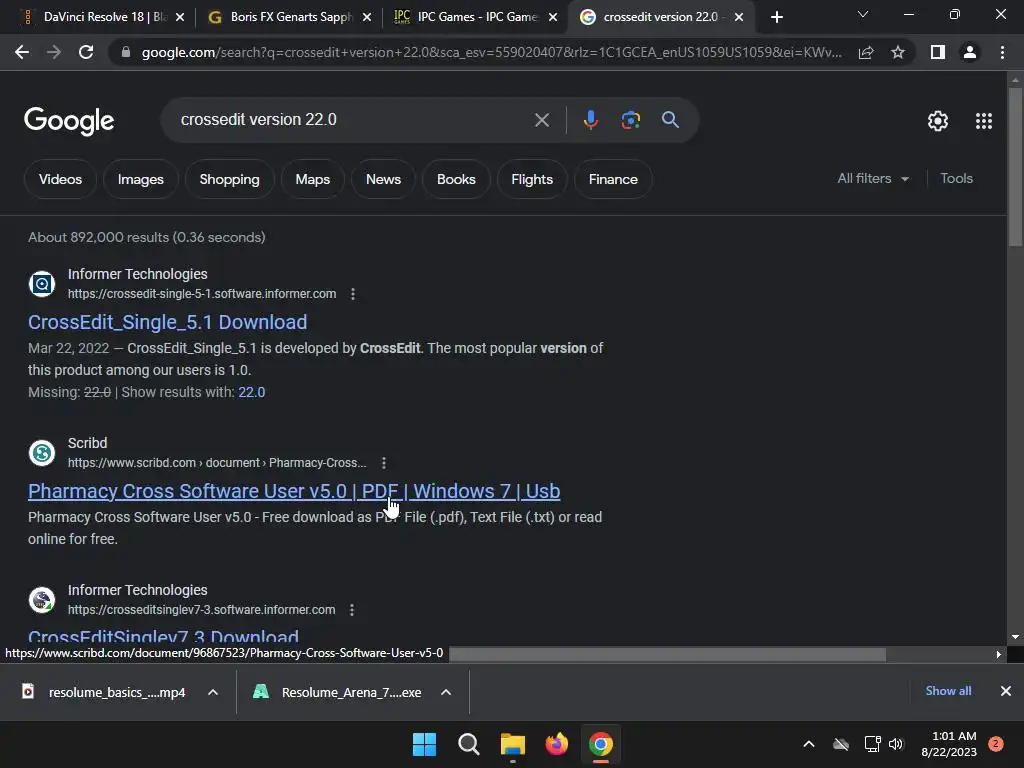
Task: Open Chrome side panel
Action: (x=938, y=52)
